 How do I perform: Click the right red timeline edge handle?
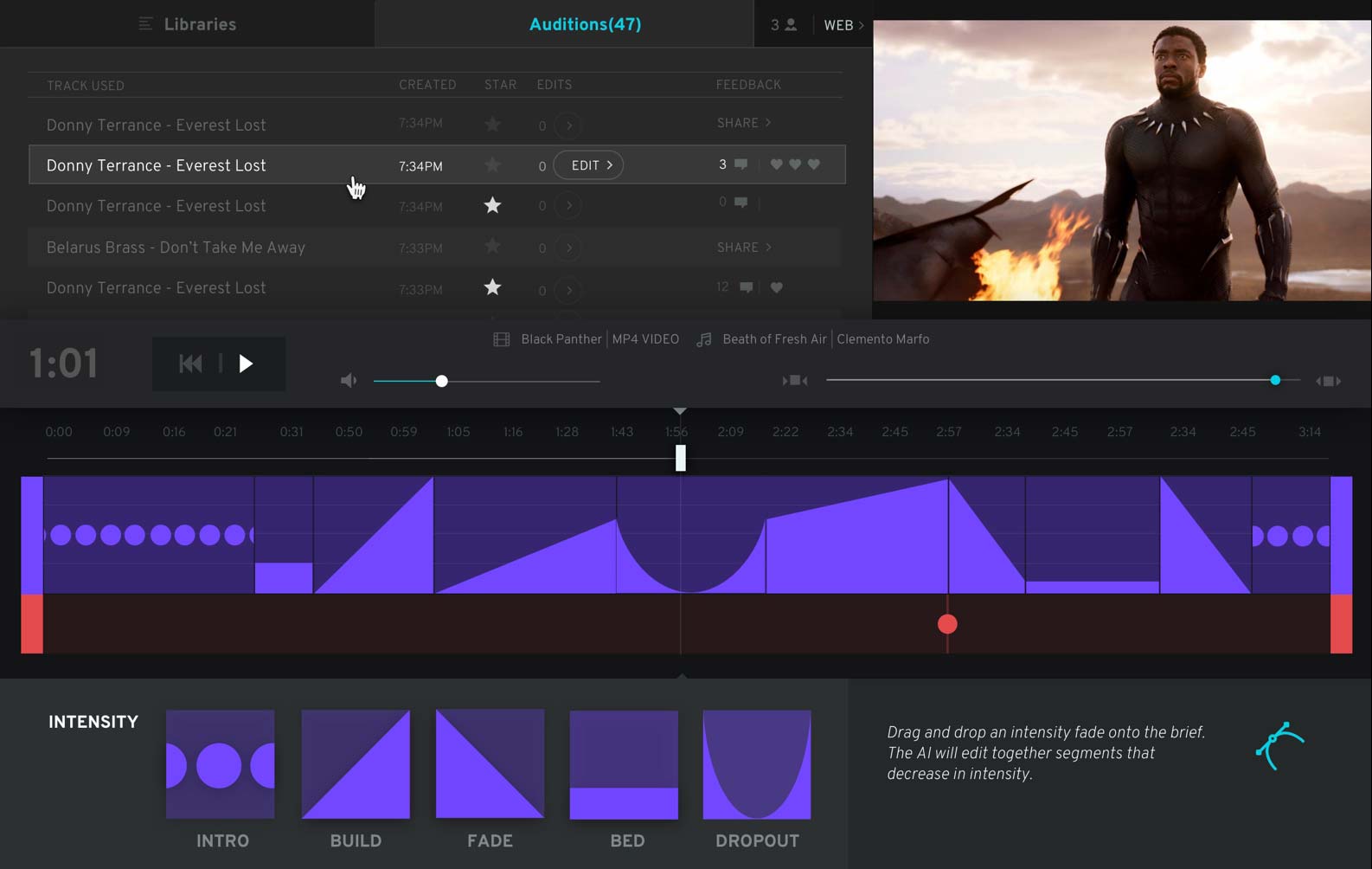pyautogui.click(x=1342, y=624)
